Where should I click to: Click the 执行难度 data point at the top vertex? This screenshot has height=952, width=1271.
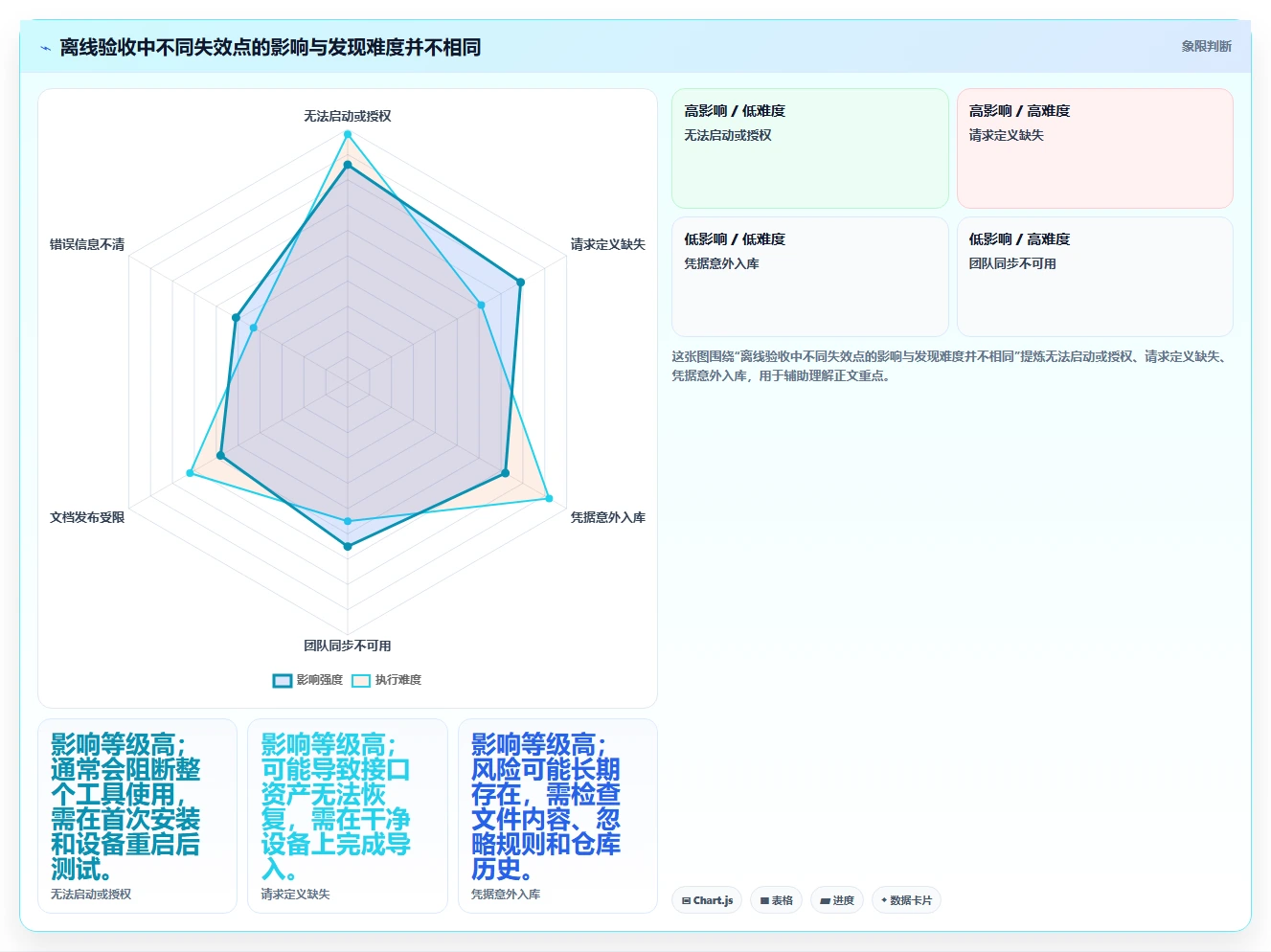click(x=348, y=134)
